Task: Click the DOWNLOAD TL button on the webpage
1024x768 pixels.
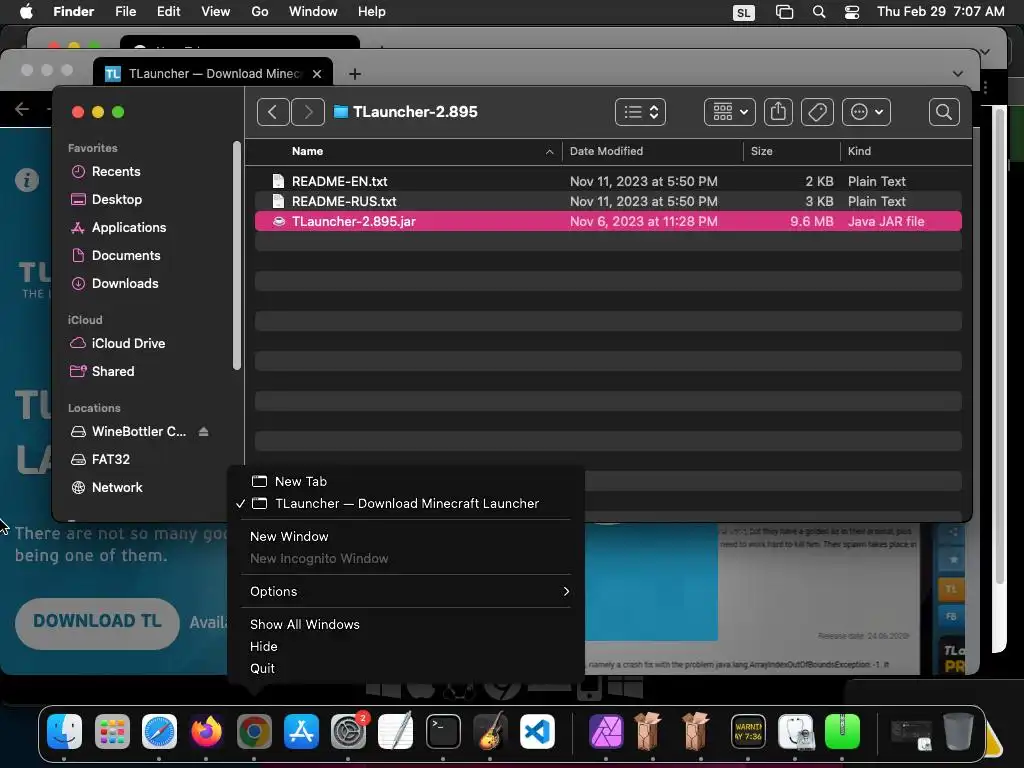Action: (97, 622)
